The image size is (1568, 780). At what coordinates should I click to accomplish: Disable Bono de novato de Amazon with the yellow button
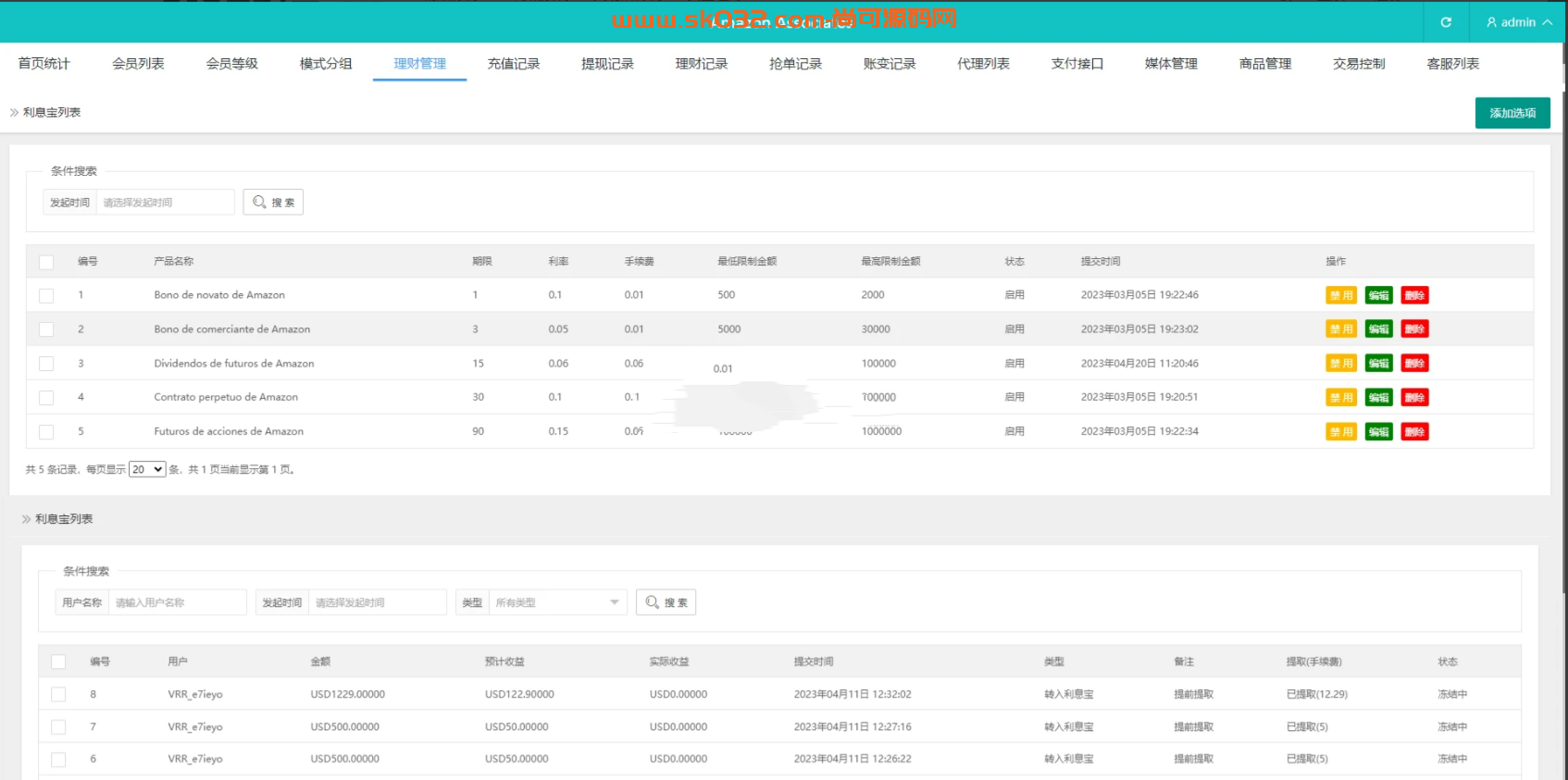point(1341,295)
